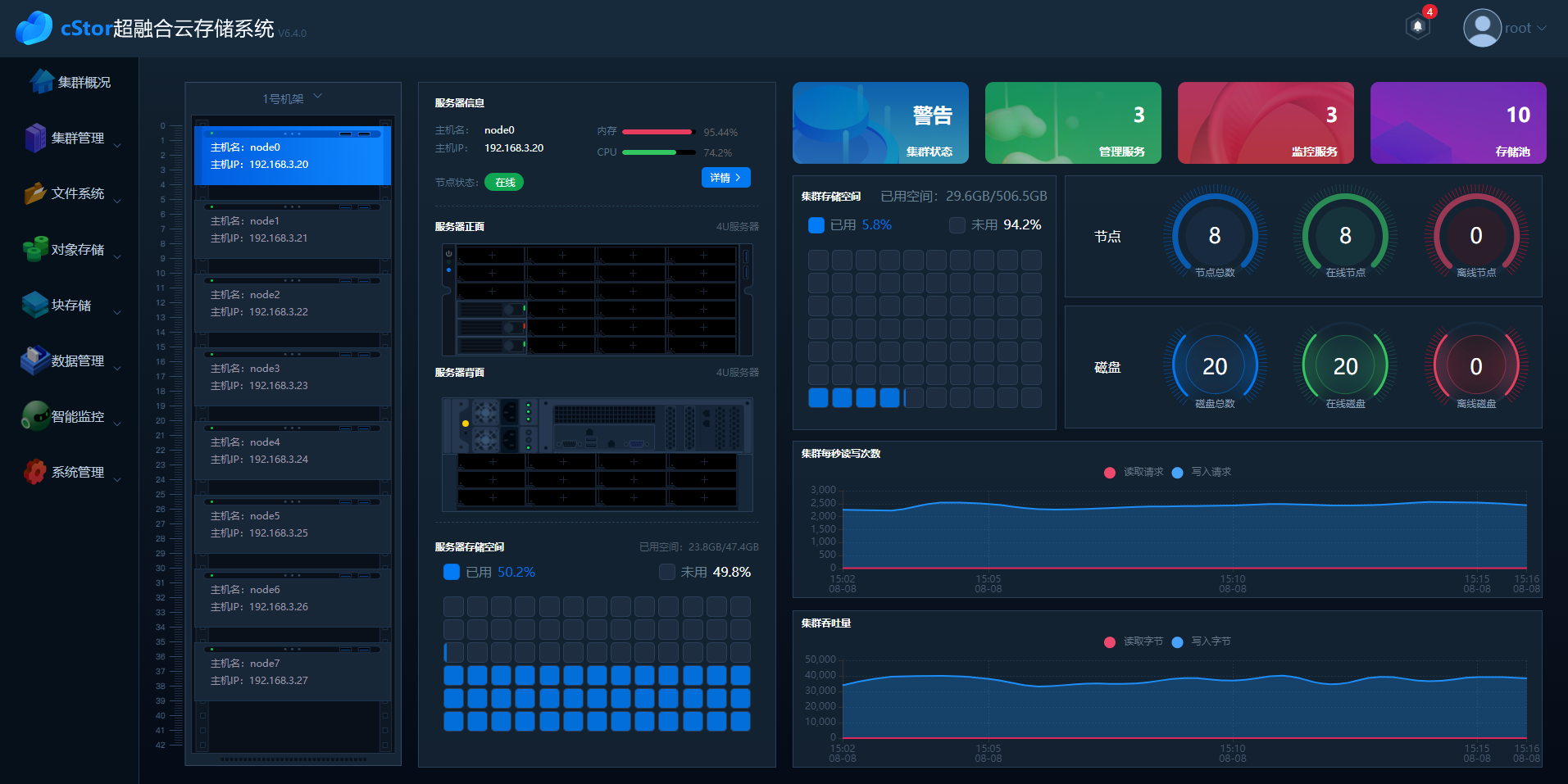
Task: Click the 智能监控 camera icon
Action: click(35, 416)
